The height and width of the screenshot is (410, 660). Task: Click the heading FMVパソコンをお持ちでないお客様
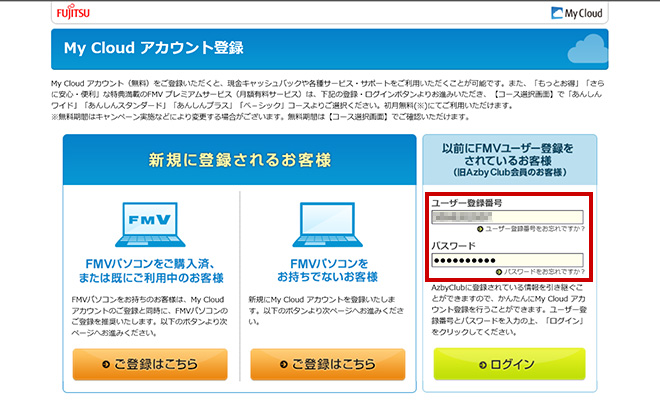pos(328,270)
